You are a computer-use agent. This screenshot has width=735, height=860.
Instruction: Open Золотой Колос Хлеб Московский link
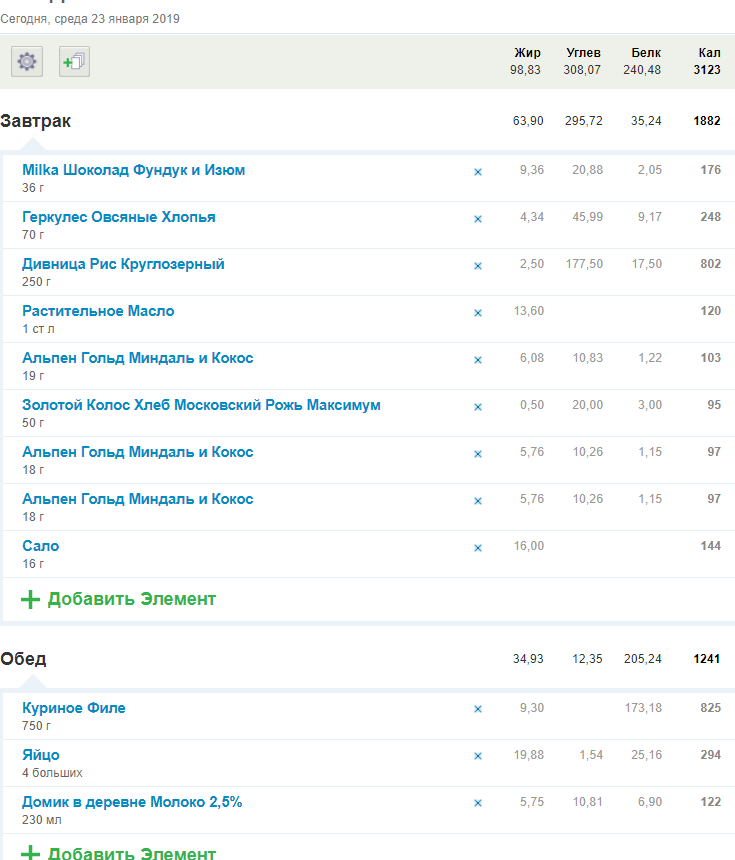click(x=201, y=405)
